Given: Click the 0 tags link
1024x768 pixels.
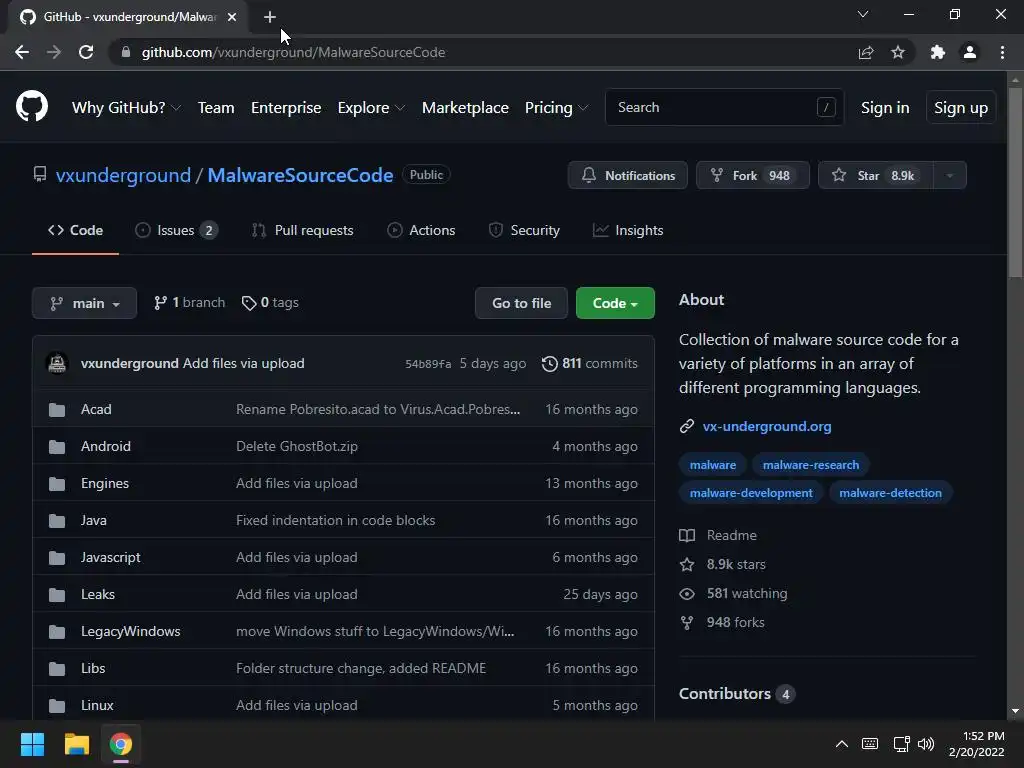Looking at the screenshot, I should pyautogui.click(x=270, y=303).
